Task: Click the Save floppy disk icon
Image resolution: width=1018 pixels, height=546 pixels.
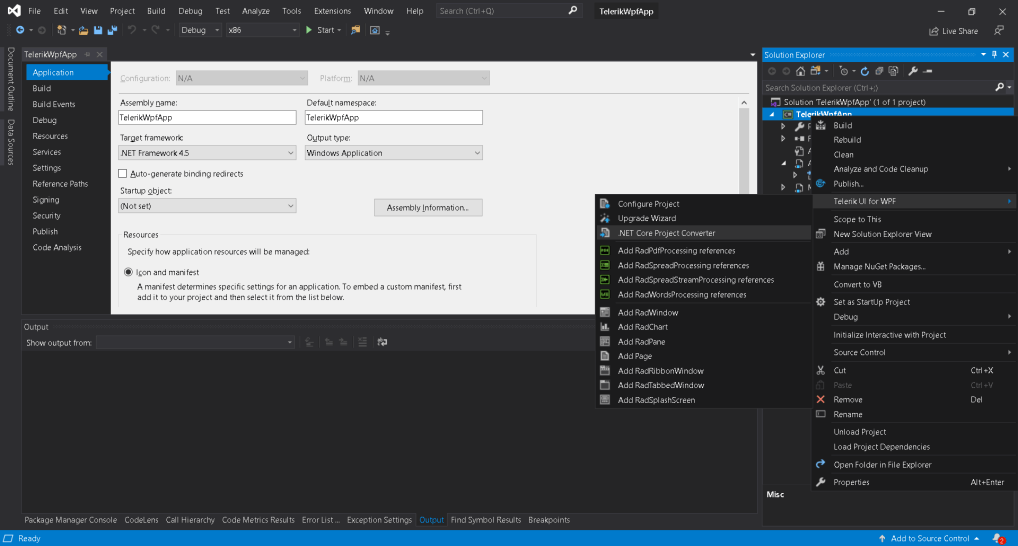Action: [x=97, y=30]
